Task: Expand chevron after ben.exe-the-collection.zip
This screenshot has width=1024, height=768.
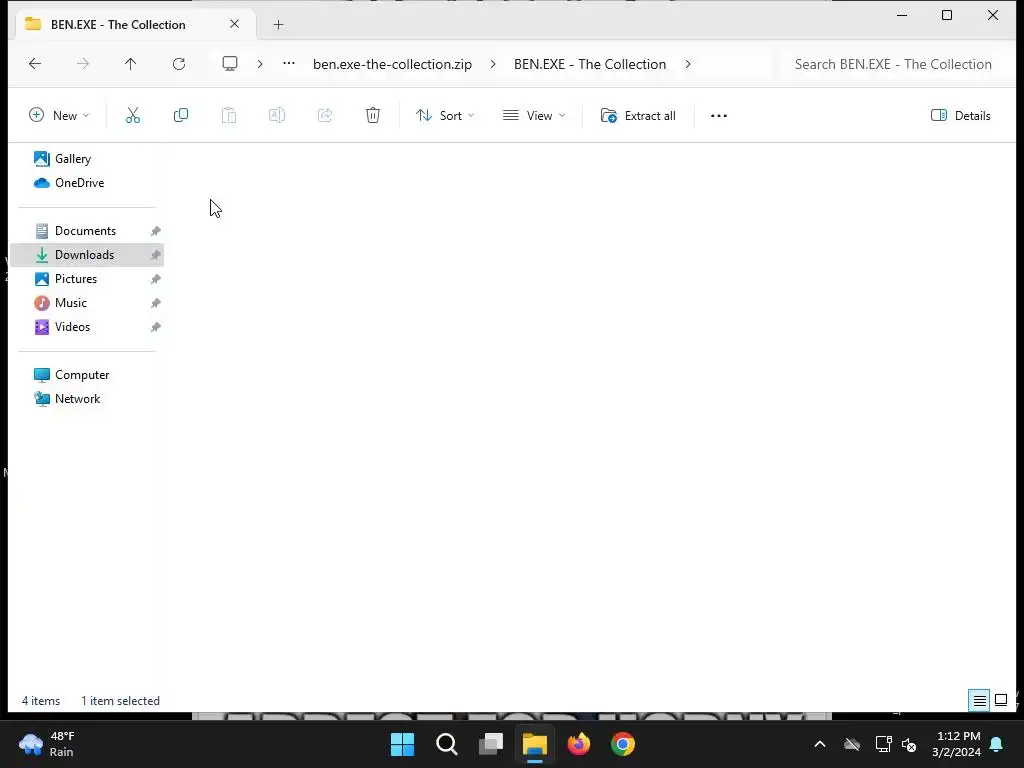Action: 493,64
